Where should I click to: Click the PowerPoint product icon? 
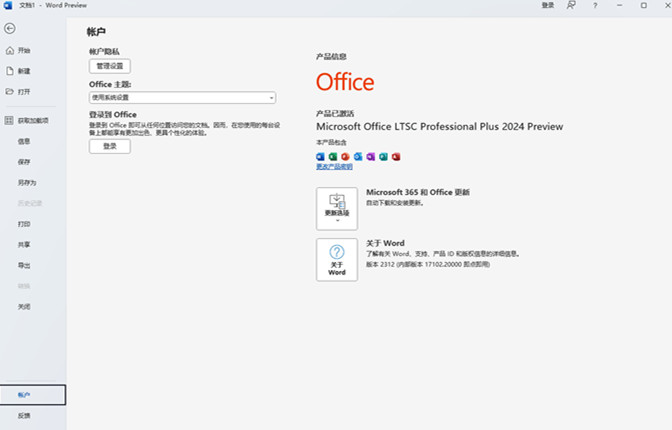(345, 156)
